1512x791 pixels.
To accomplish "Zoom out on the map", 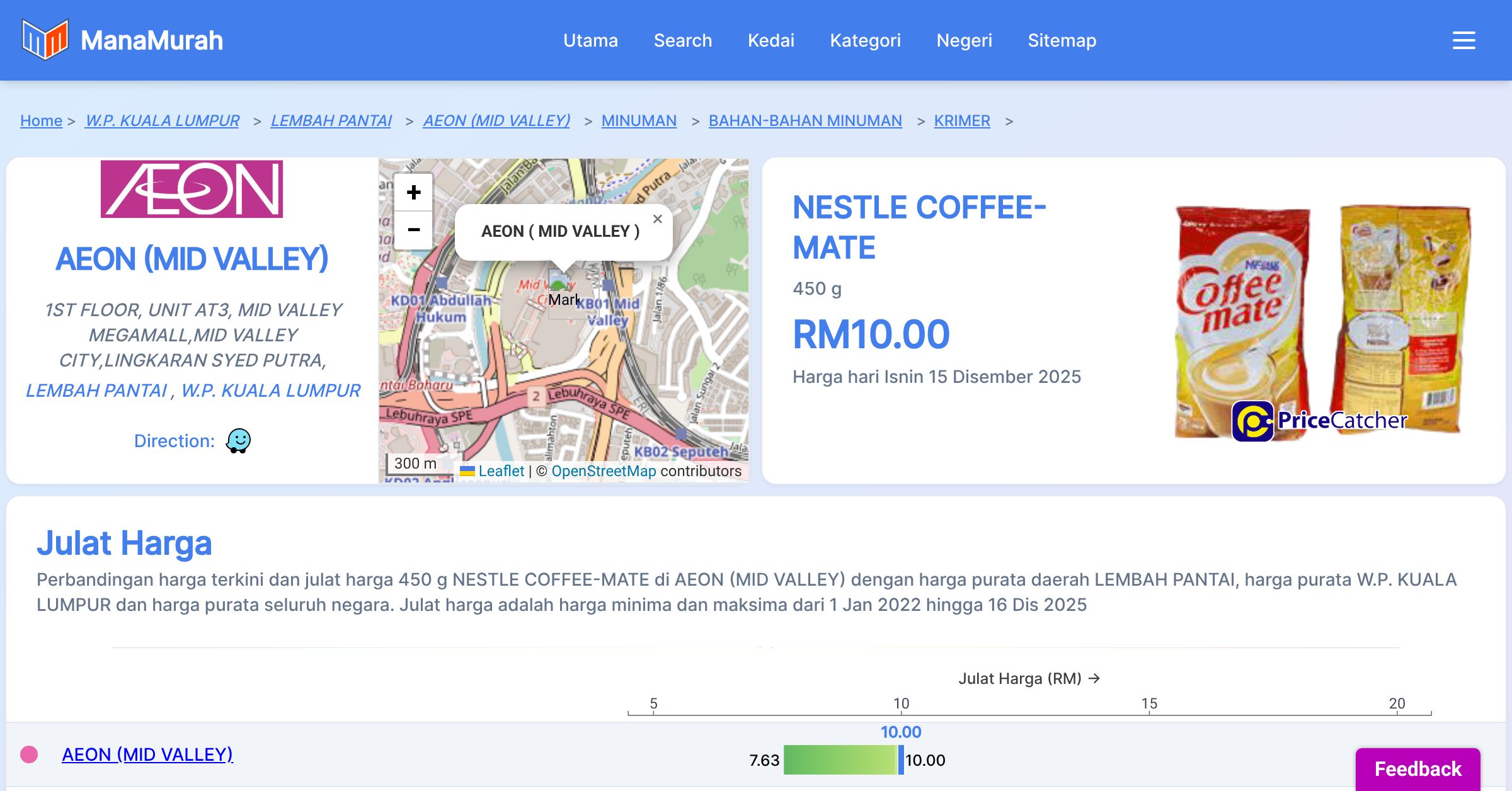I will (x=413, y=230).
